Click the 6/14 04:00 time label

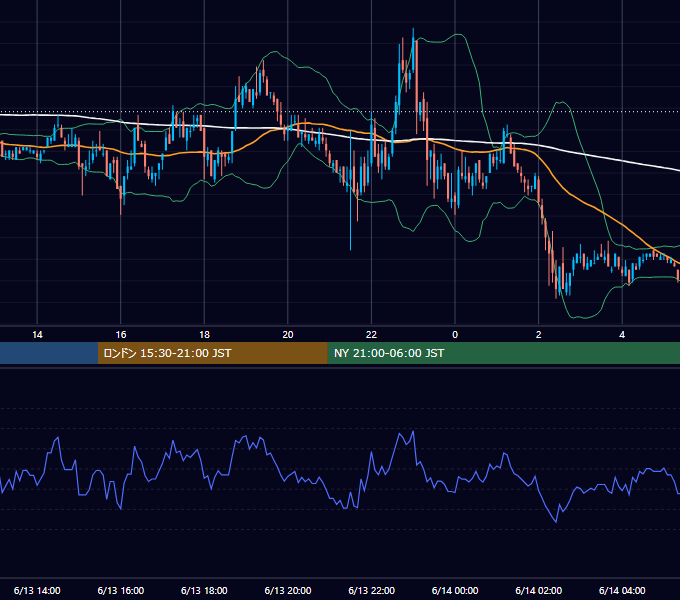click(622, 590)
